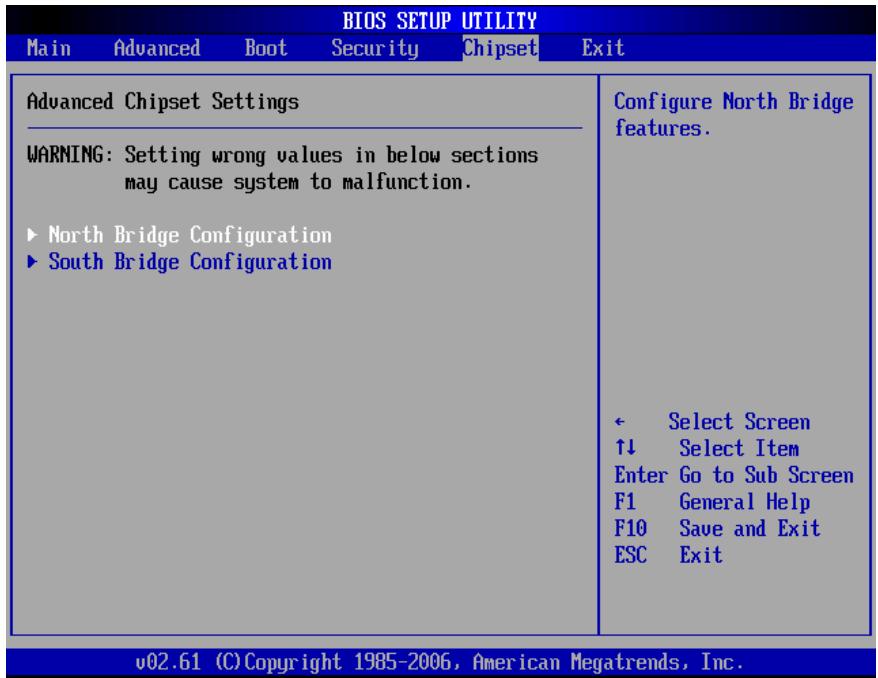878x678 pixels.
Task: Click the highlighted Chipset tab
Action: 501,48
